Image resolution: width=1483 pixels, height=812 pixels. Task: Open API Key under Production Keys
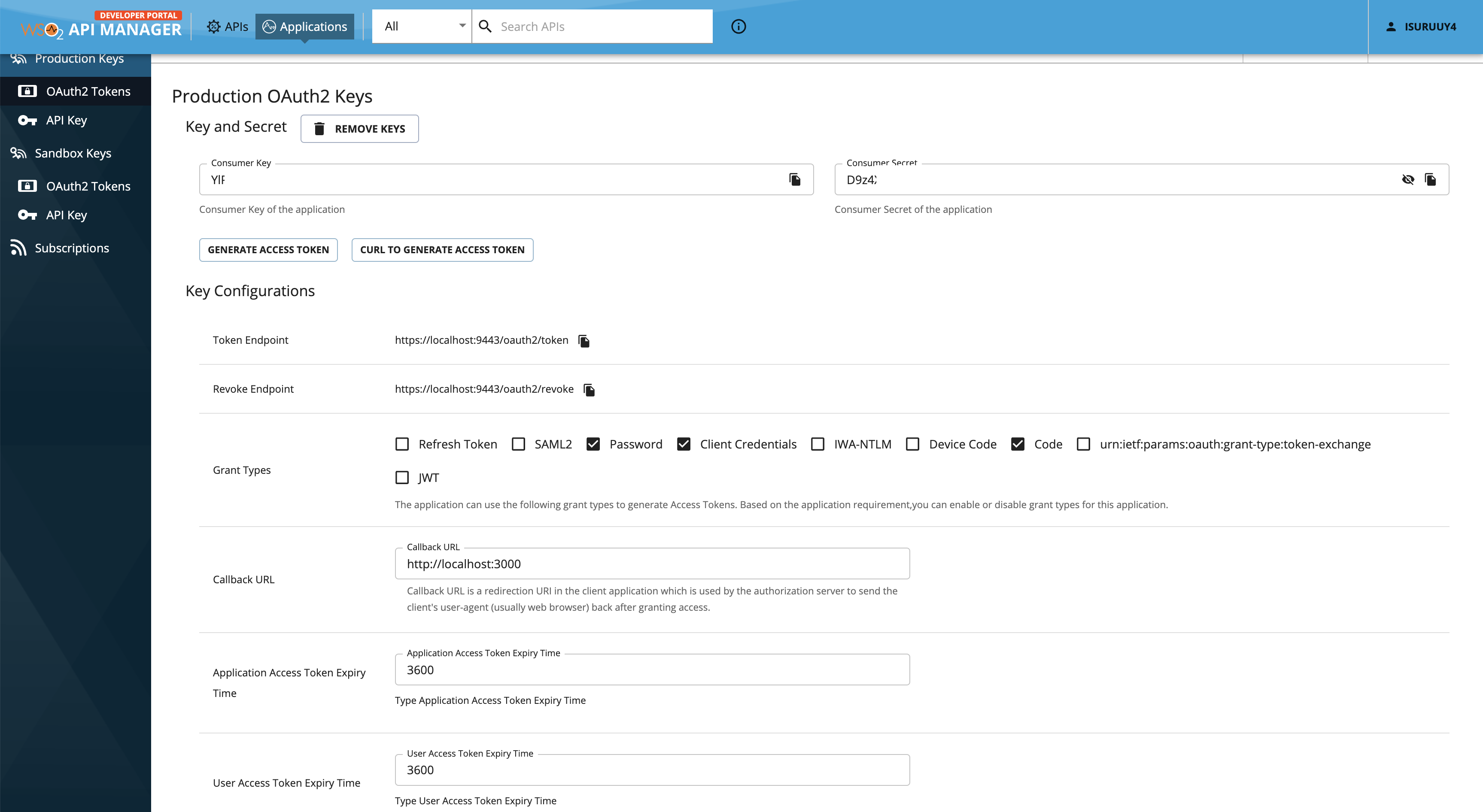coord(76,120)
